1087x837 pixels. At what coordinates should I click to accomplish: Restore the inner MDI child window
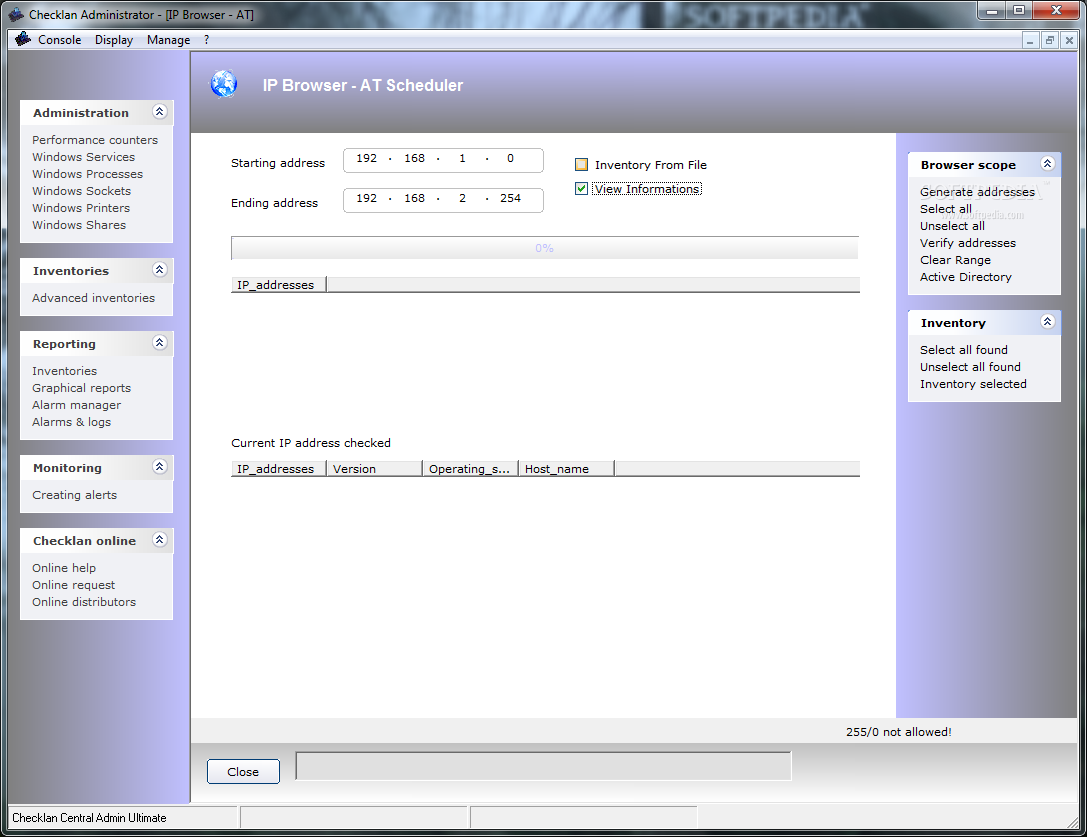pyautogui.click(x=1050, y=40)
